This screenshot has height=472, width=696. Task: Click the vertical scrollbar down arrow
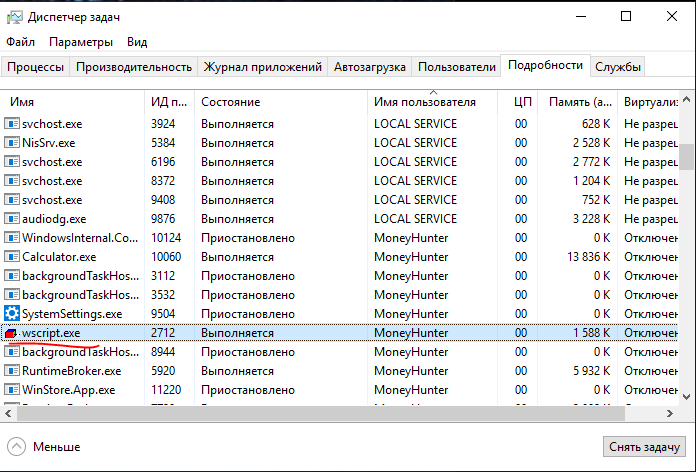point(686,397)
